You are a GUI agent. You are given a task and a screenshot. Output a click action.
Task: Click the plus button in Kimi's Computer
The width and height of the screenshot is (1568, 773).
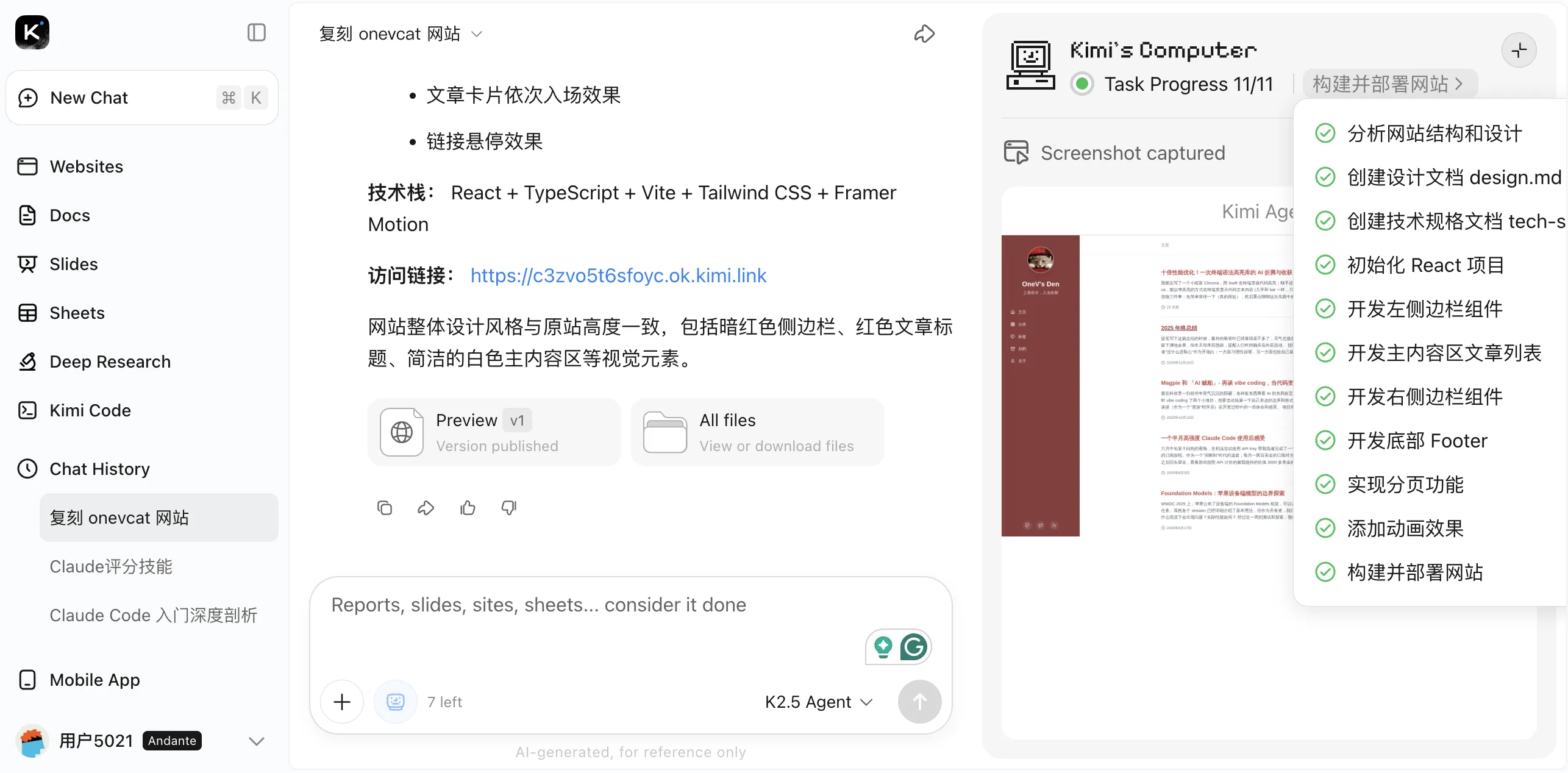1519,50
